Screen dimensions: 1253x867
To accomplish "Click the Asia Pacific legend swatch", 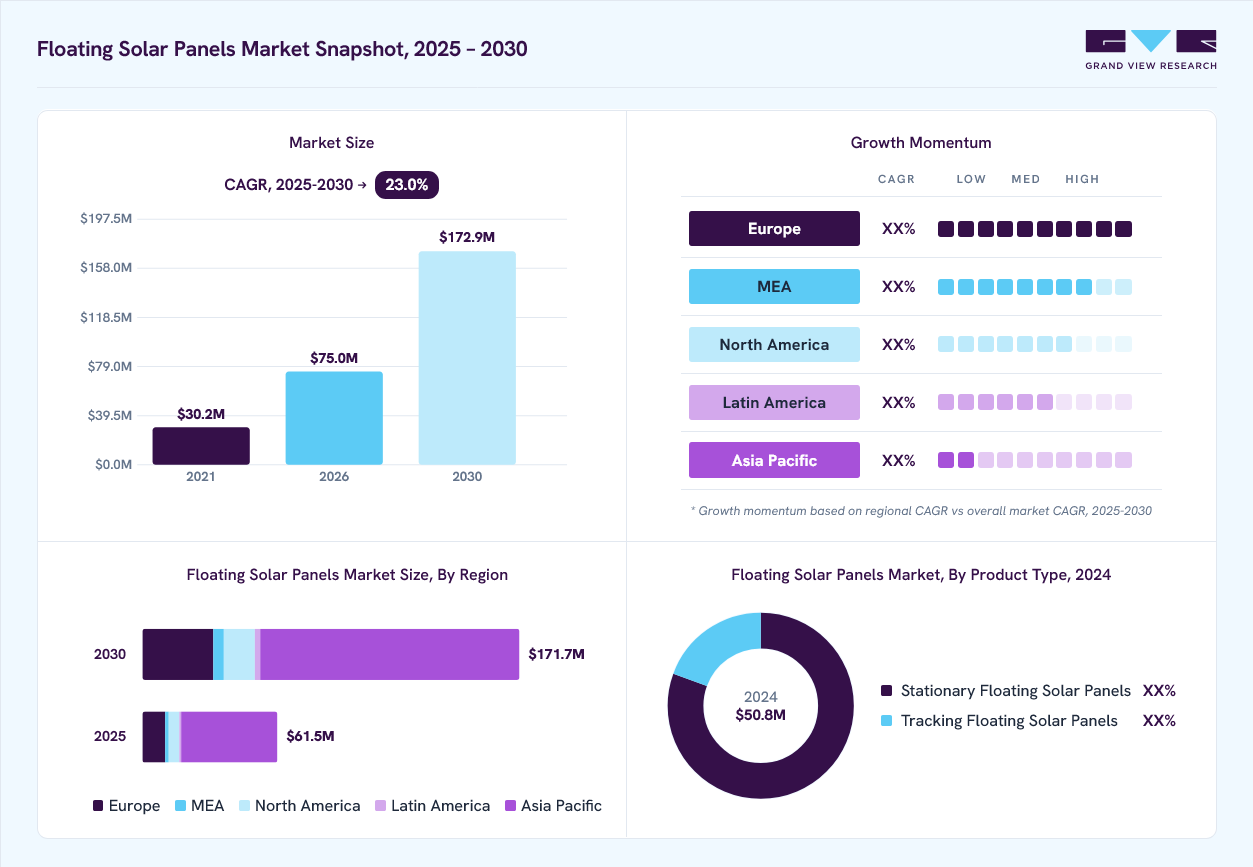I will coord(510,805).
